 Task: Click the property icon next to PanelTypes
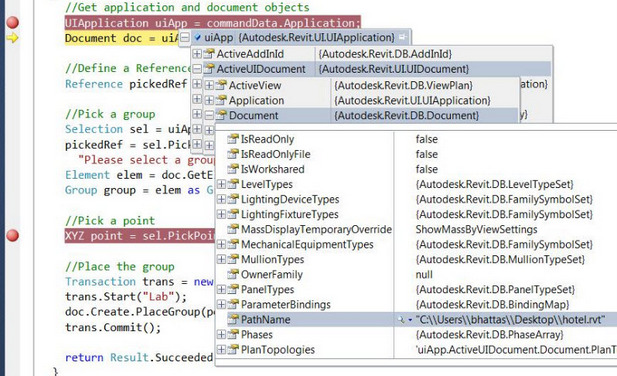click(x=233, y=289)
